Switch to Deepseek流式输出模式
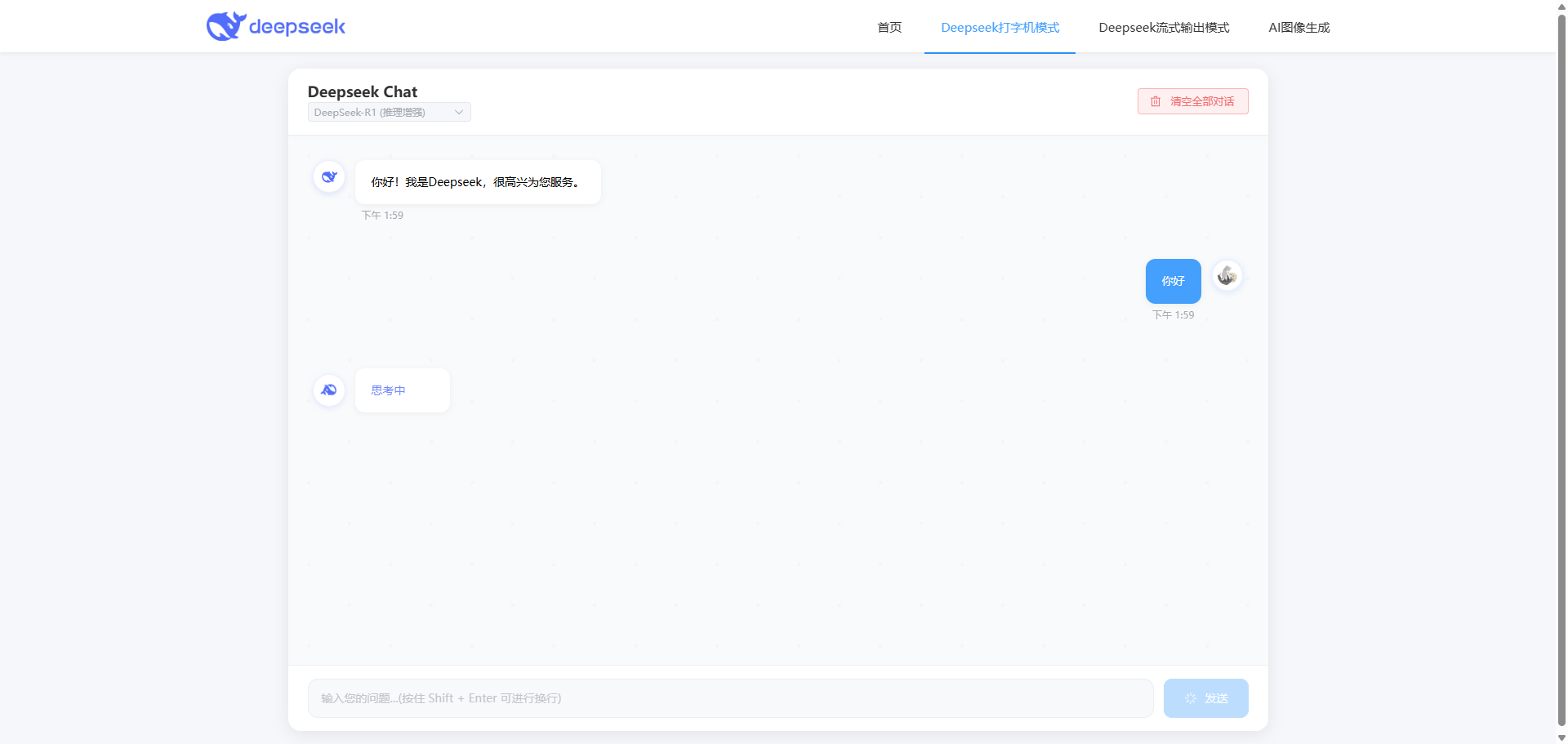Viewport: 1568px width, 744px height. coord(1164,27)
